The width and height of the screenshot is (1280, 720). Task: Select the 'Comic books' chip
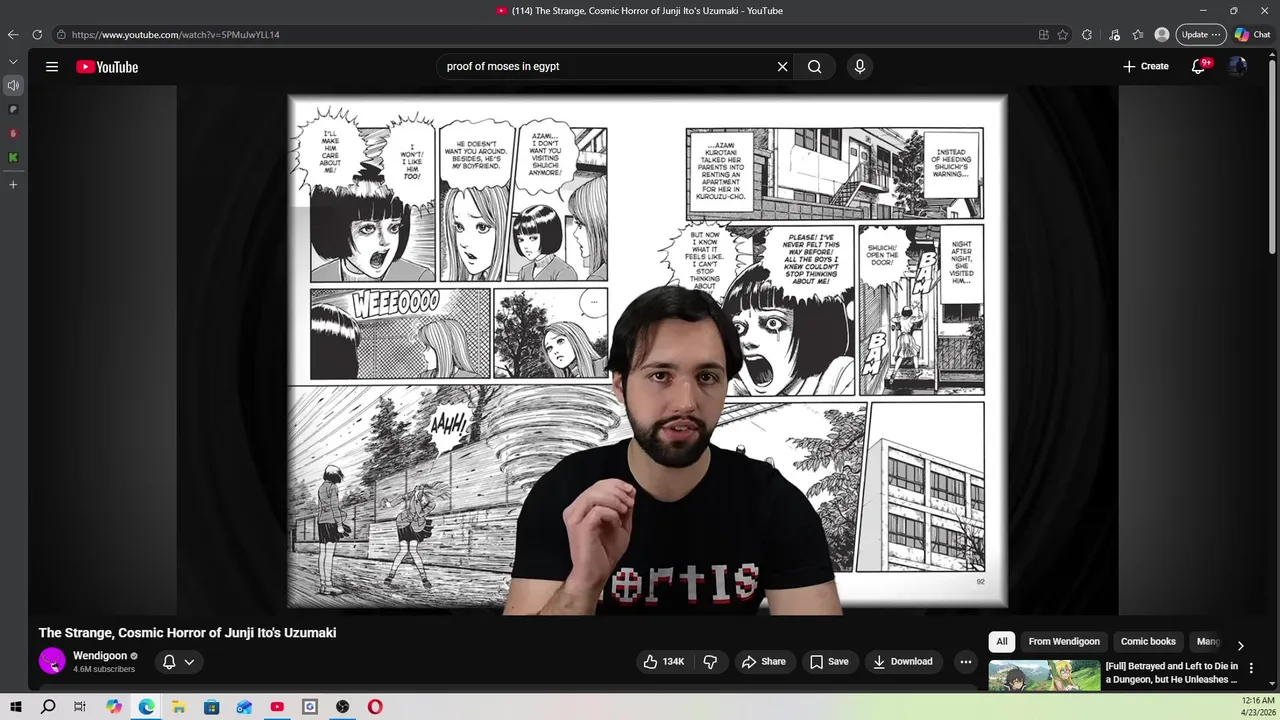1148,641
